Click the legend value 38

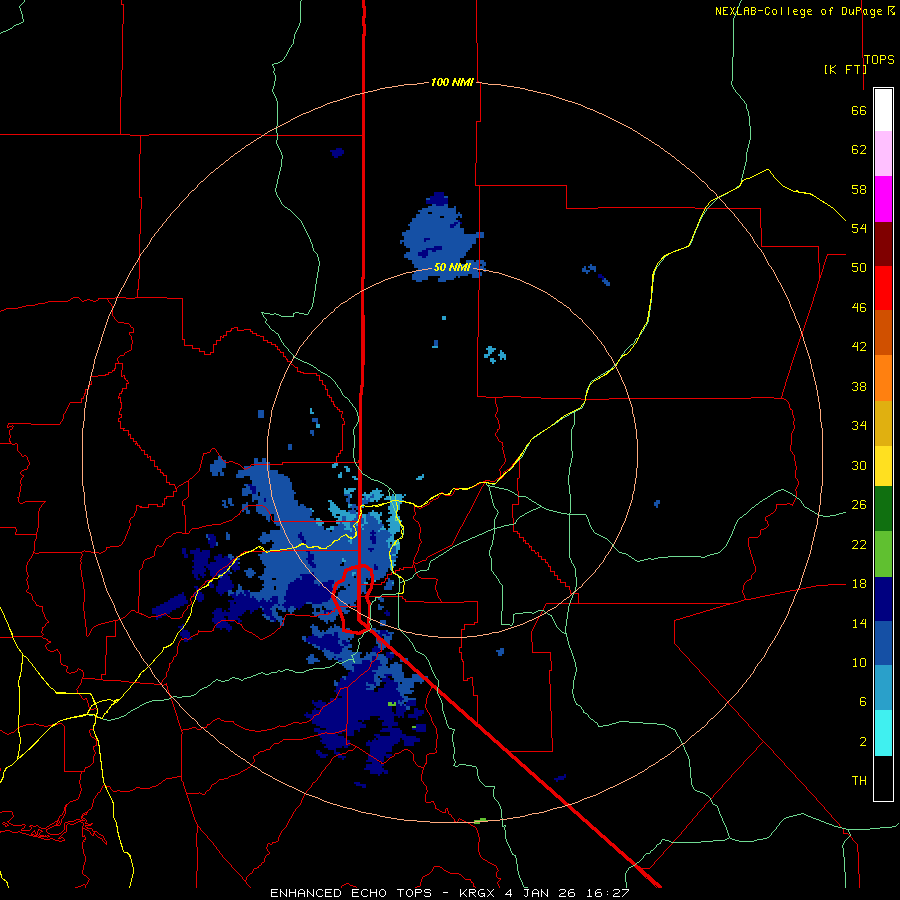click(x=859, y=386)
